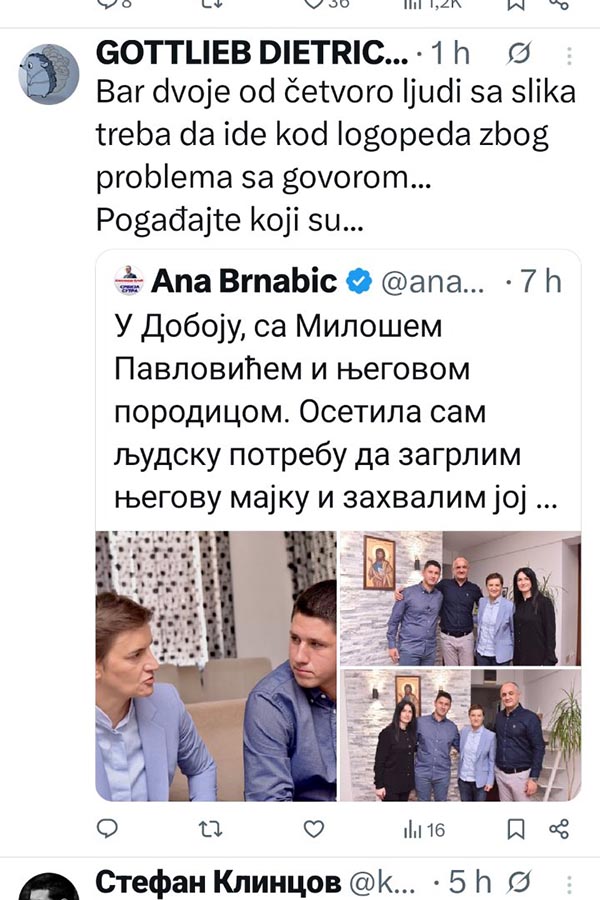The height and width of the screenshot is (900, 600).
Task: View analytics showing 16 views
Action: 424,829
